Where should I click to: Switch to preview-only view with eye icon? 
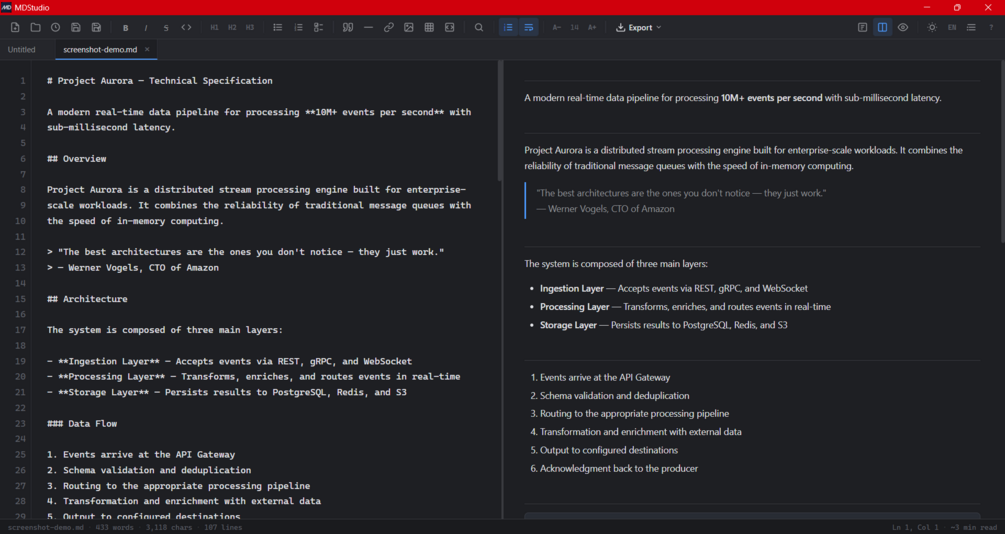[x=903, y=28]
